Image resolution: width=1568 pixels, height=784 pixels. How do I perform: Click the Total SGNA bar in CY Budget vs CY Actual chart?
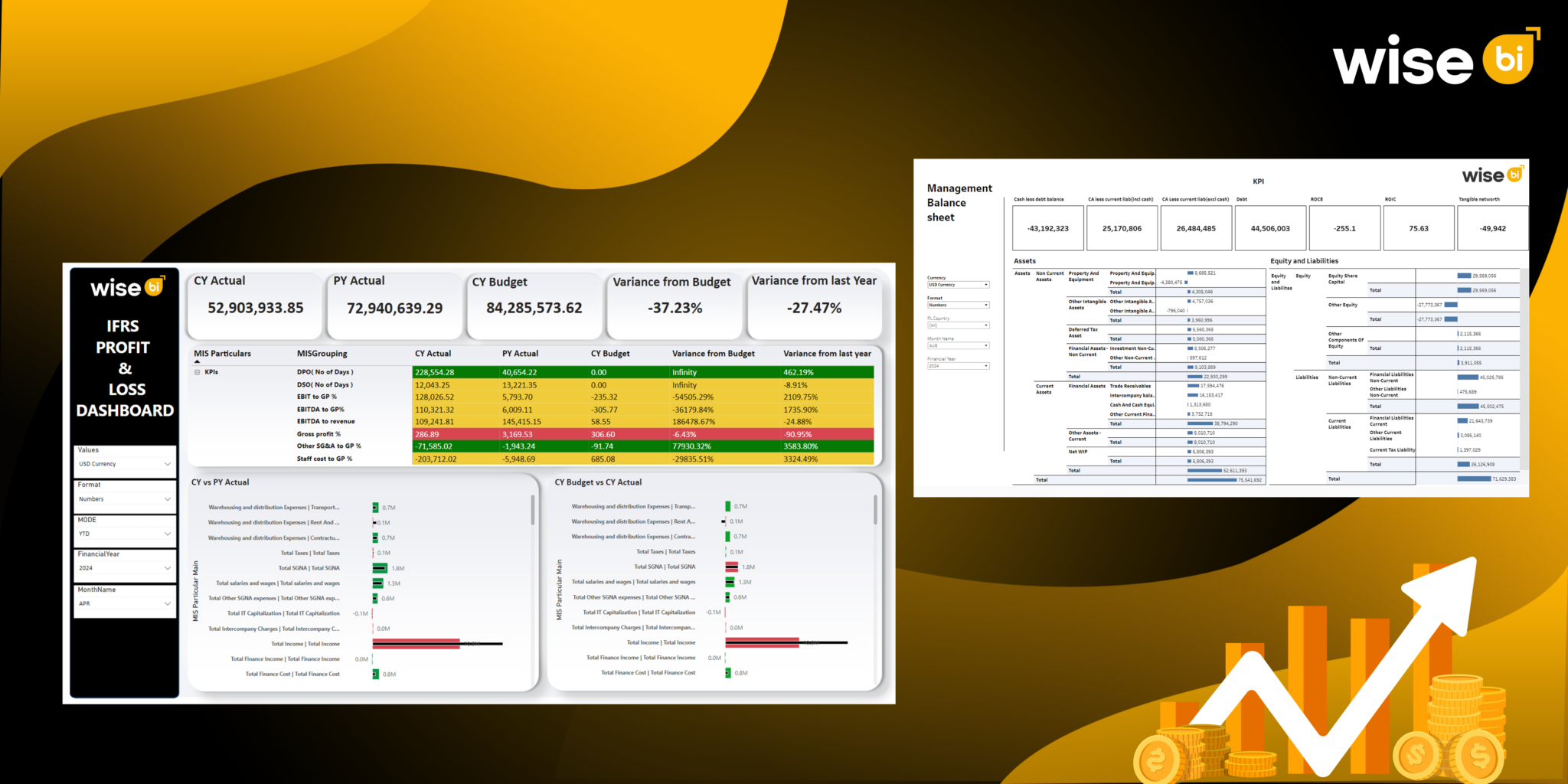coord(733,567)
